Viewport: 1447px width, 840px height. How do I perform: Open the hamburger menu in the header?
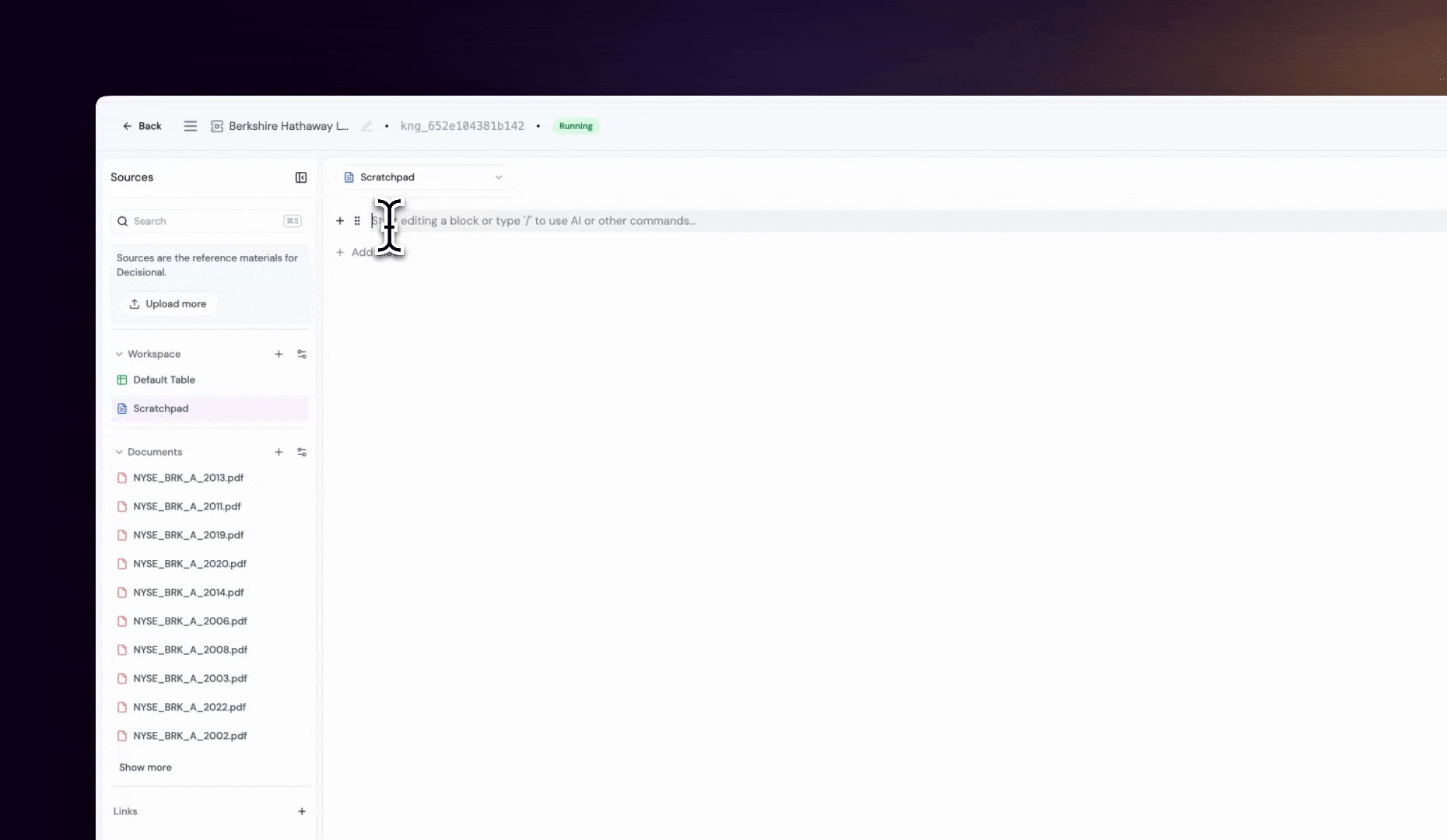tap(190, 125)
